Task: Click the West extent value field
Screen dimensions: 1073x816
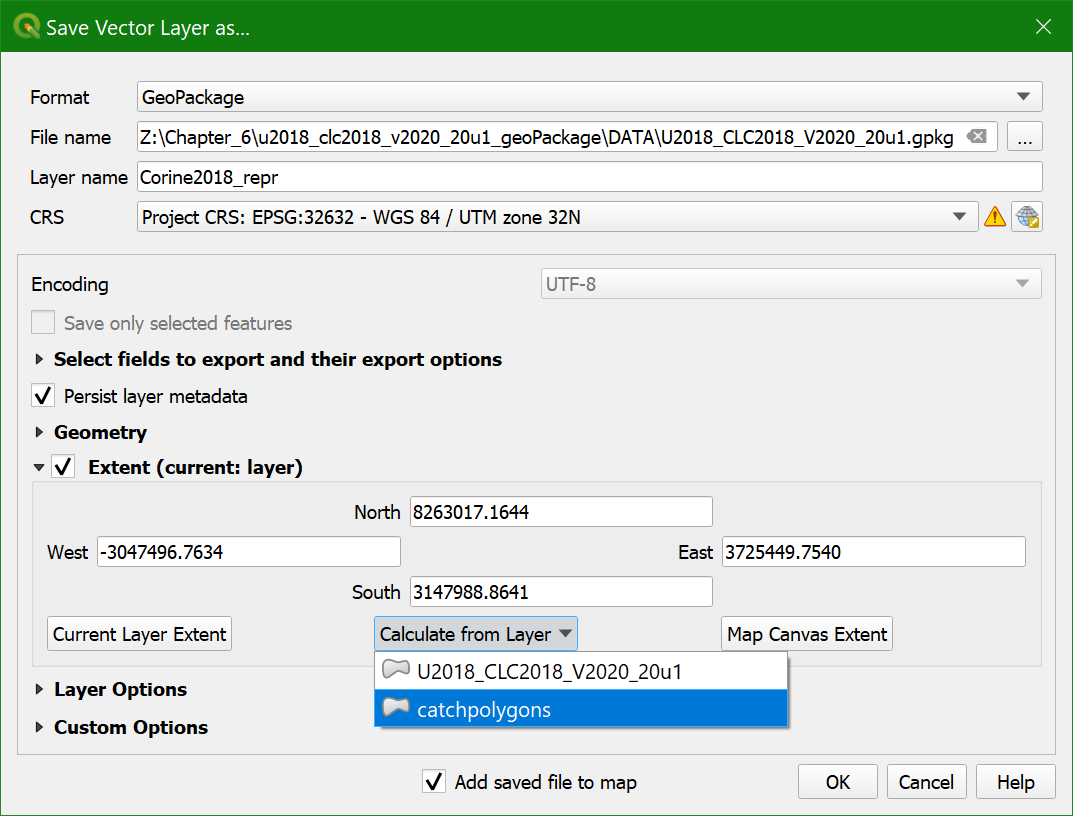Action: point(248,551)
